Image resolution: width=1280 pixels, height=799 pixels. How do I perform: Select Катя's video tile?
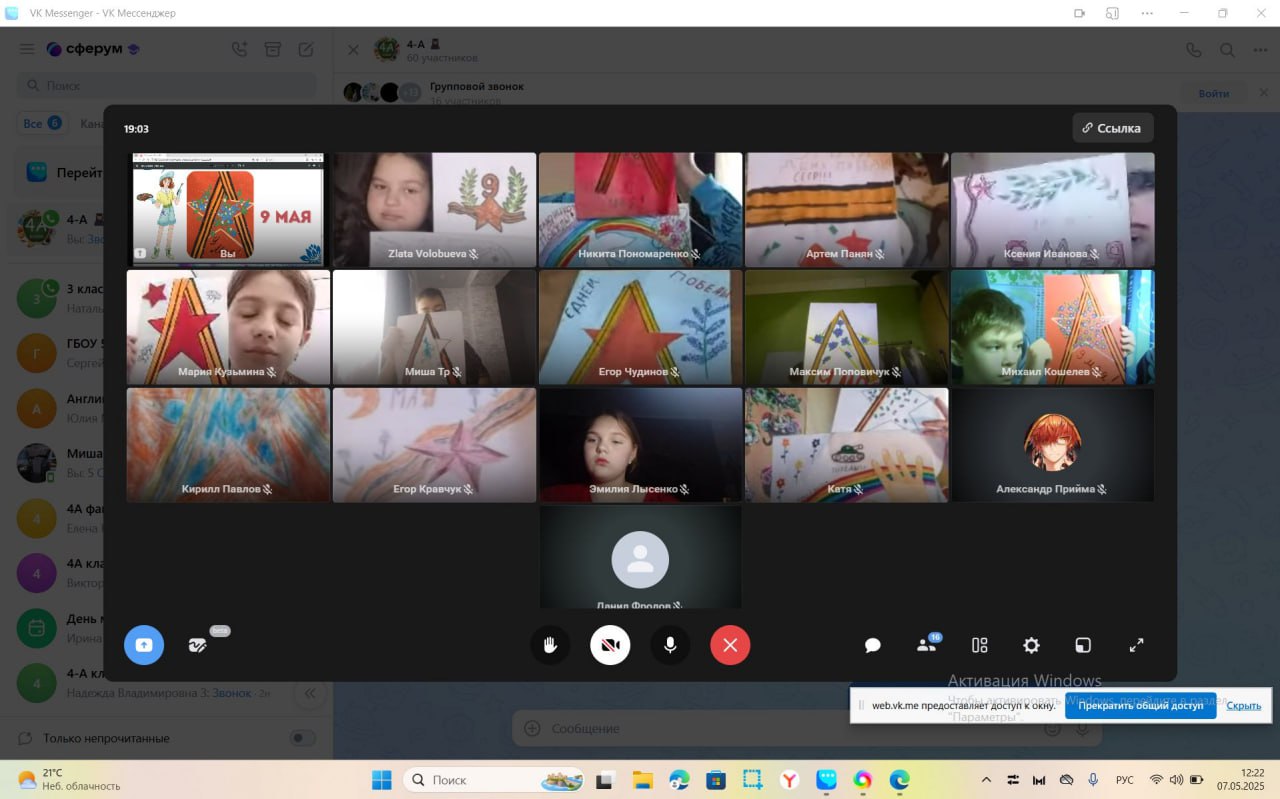846,445
